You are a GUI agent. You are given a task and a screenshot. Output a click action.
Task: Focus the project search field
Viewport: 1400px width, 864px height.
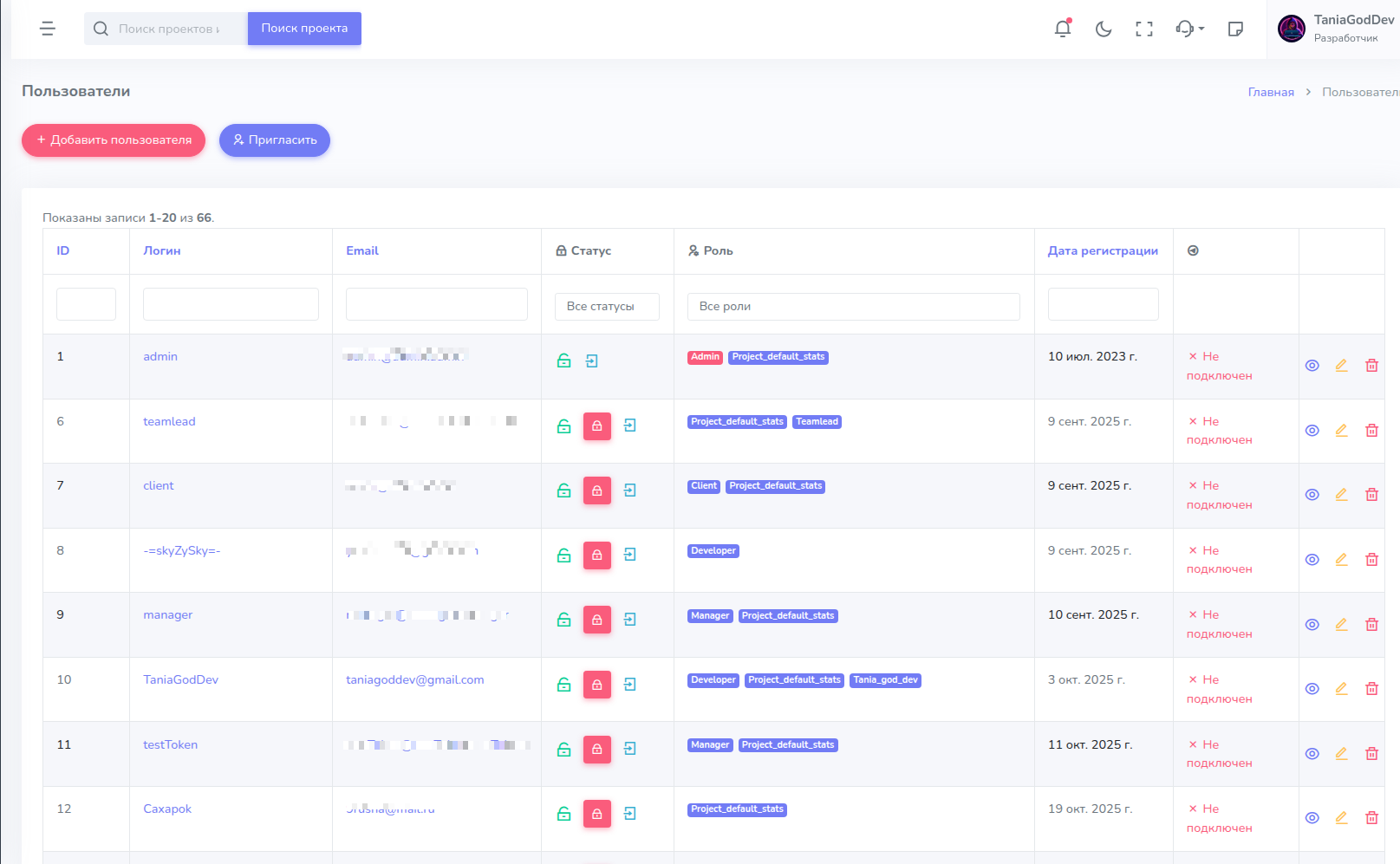pos(166,29)
